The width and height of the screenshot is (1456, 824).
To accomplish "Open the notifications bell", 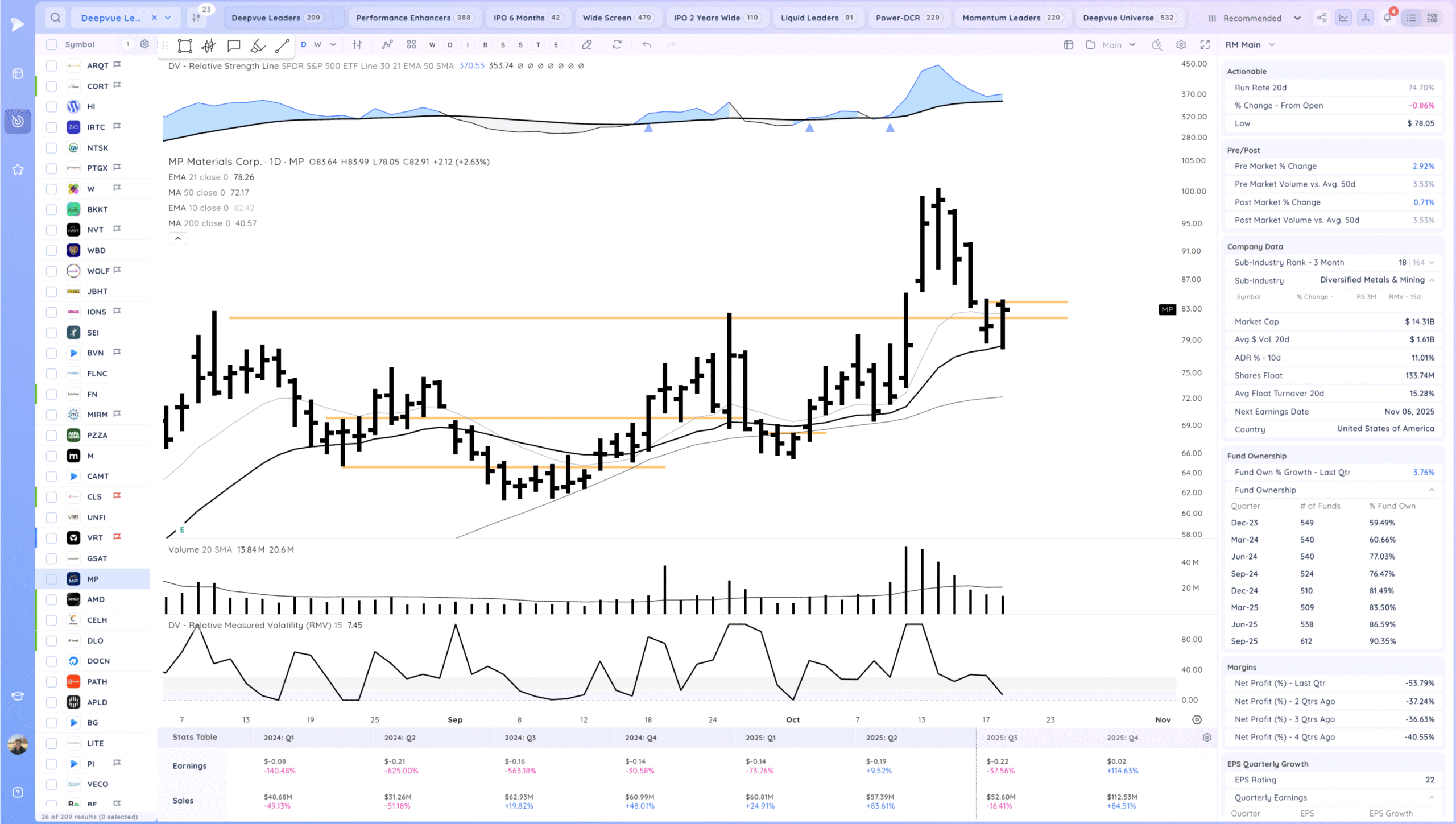I will click(x=1387, y=18).
